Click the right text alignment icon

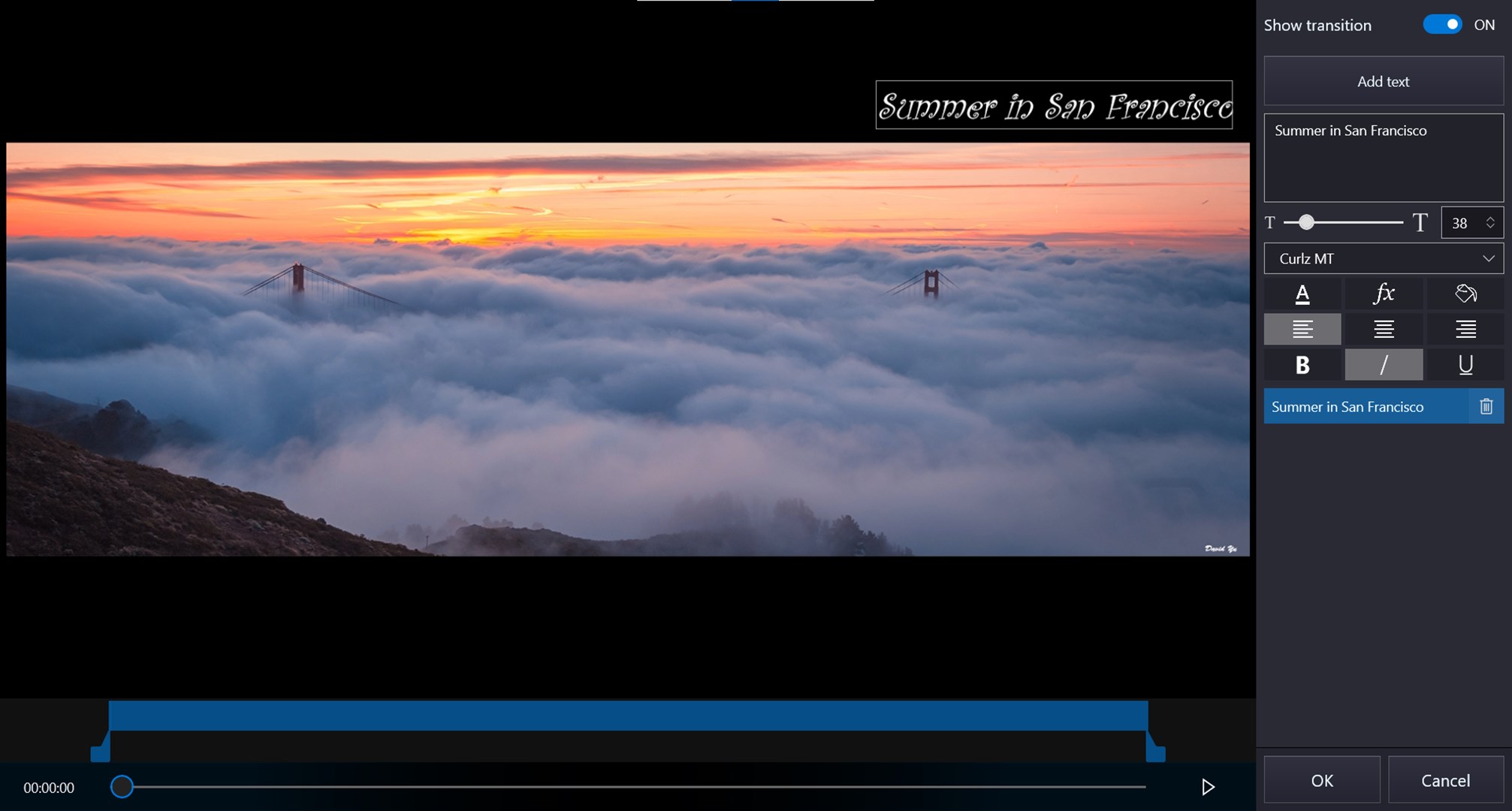tap(1463, 328)
